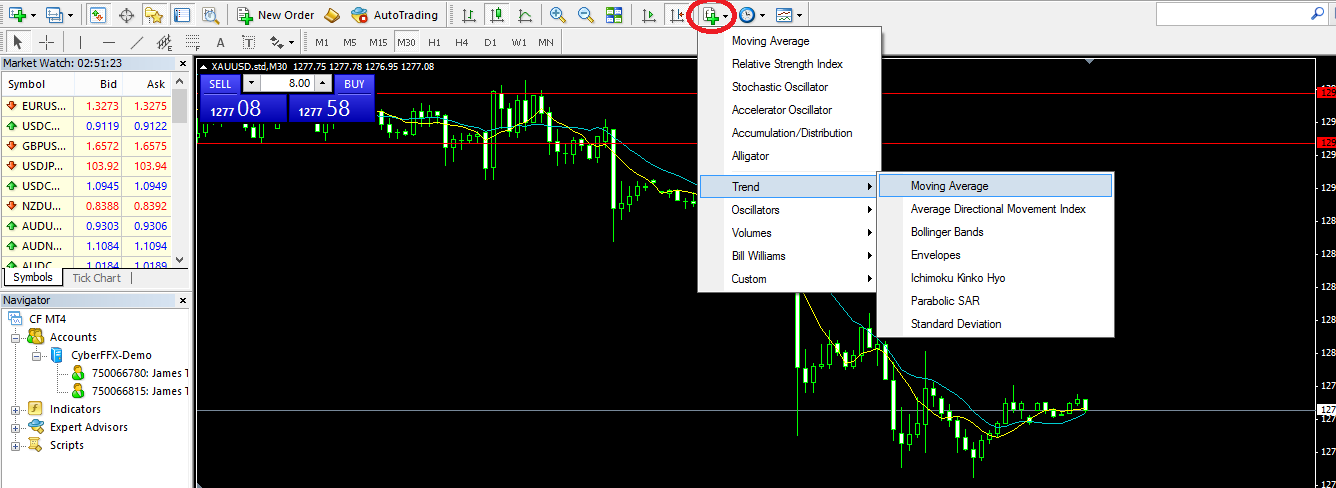Image resolution: width=1336 pixels, height=488 pixels.
Task: Expand the Indicators node in Navigator
Action: [16, 409]
